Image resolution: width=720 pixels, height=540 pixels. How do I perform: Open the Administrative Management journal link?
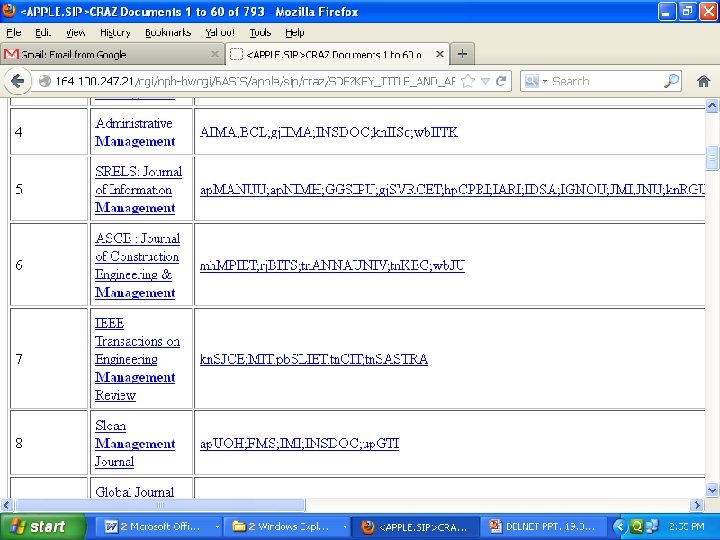point(135,132)
